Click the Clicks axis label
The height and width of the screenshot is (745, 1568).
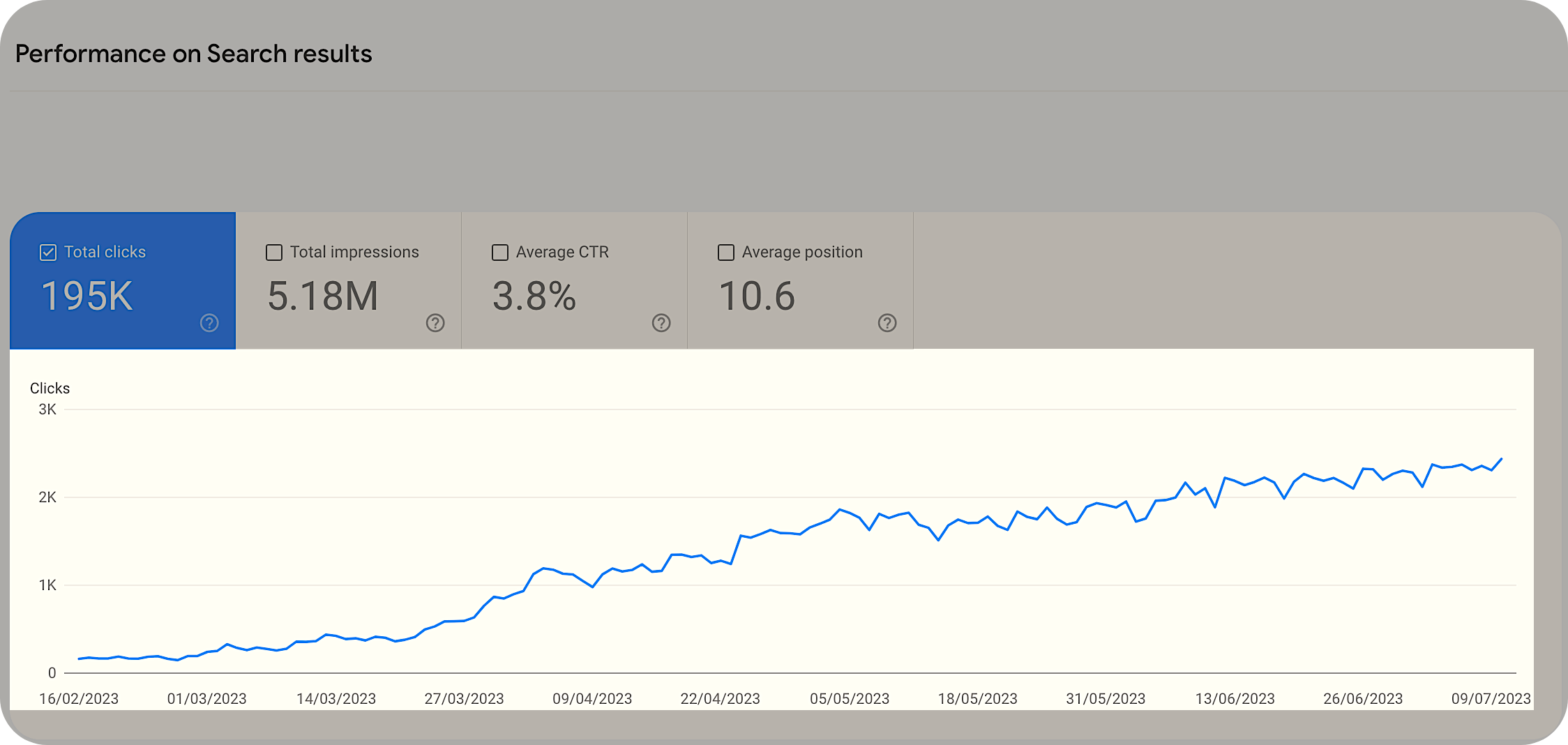pyautogui.click(x=50, y=389)
